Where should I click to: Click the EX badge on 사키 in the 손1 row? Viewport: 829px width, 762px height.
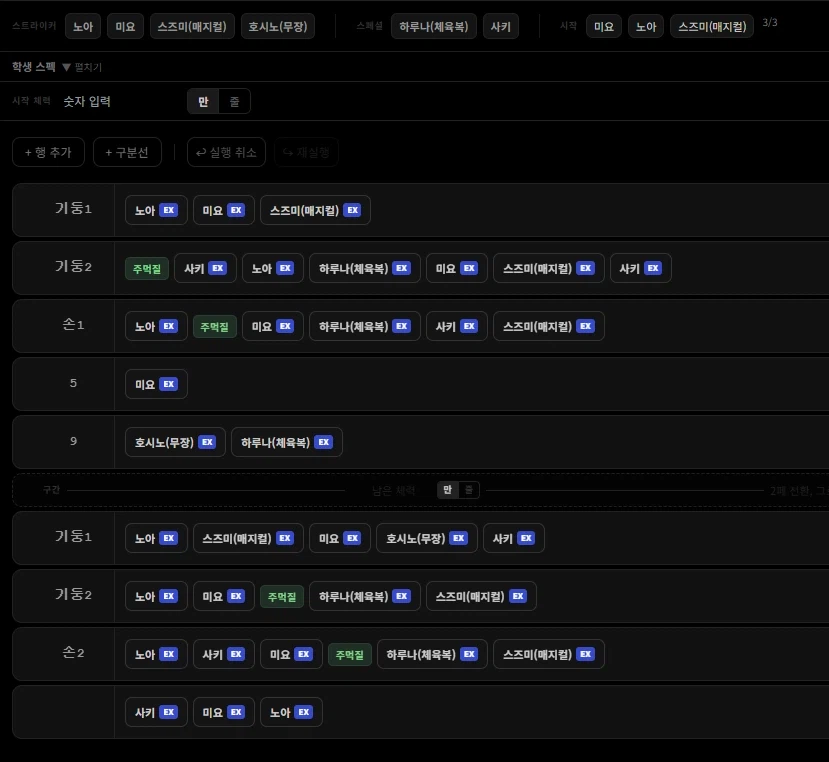click(469, 326)
